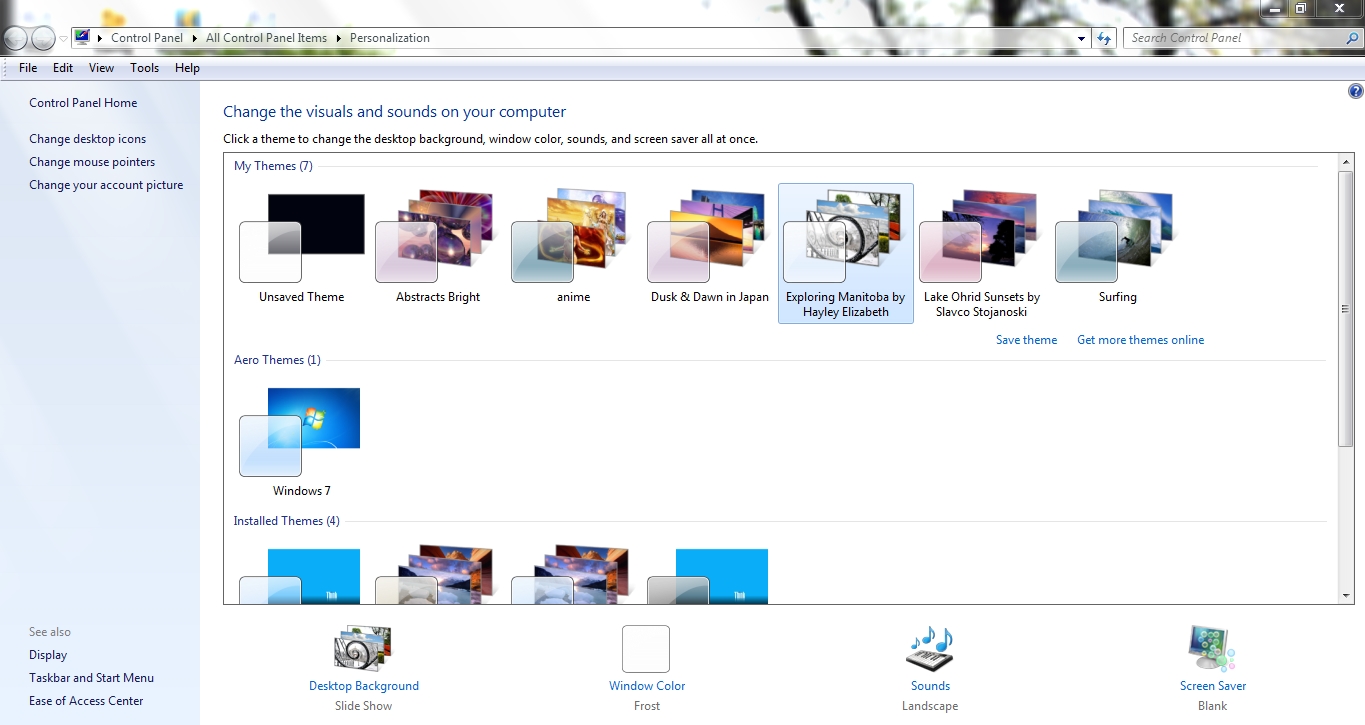
Task: Open recent pages dropdown beside navigation arrows
Action: pos(63,39)
